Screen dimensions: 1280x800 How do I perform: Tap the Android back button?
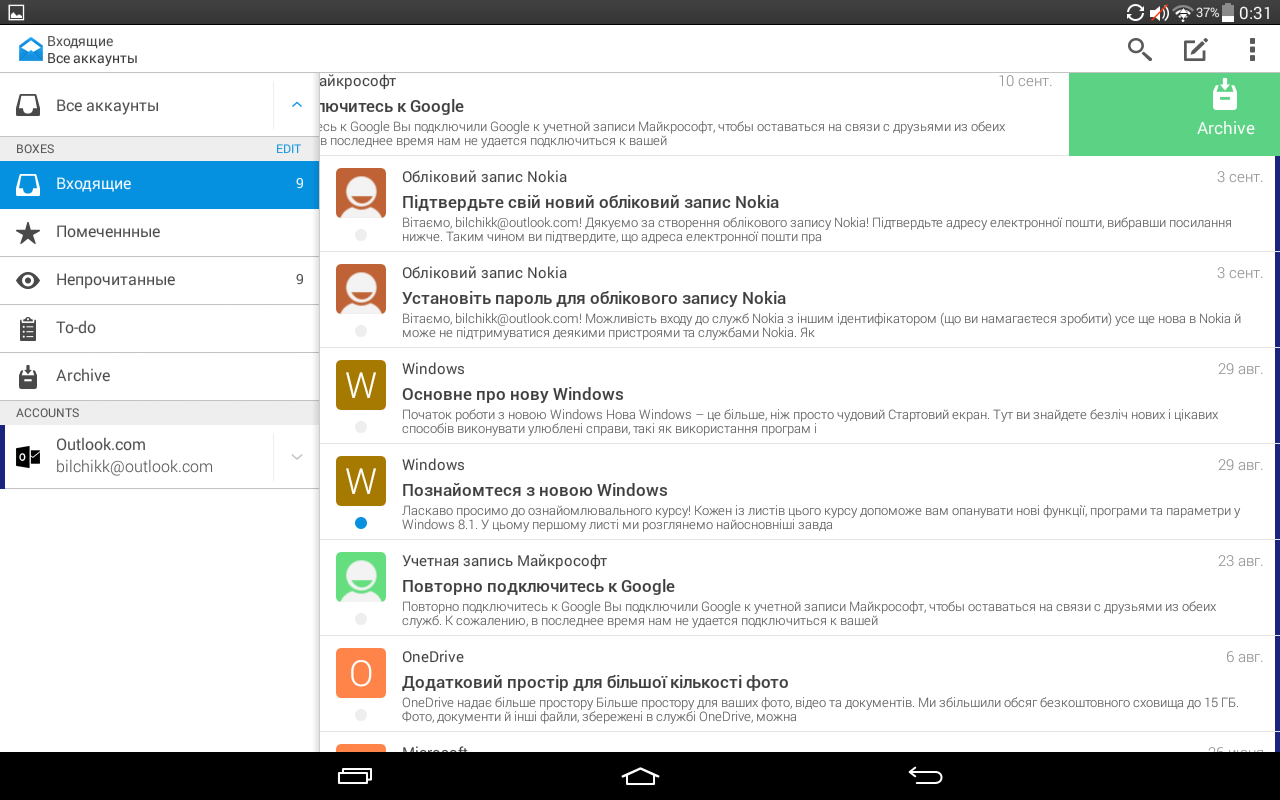[x=925, y=776]
